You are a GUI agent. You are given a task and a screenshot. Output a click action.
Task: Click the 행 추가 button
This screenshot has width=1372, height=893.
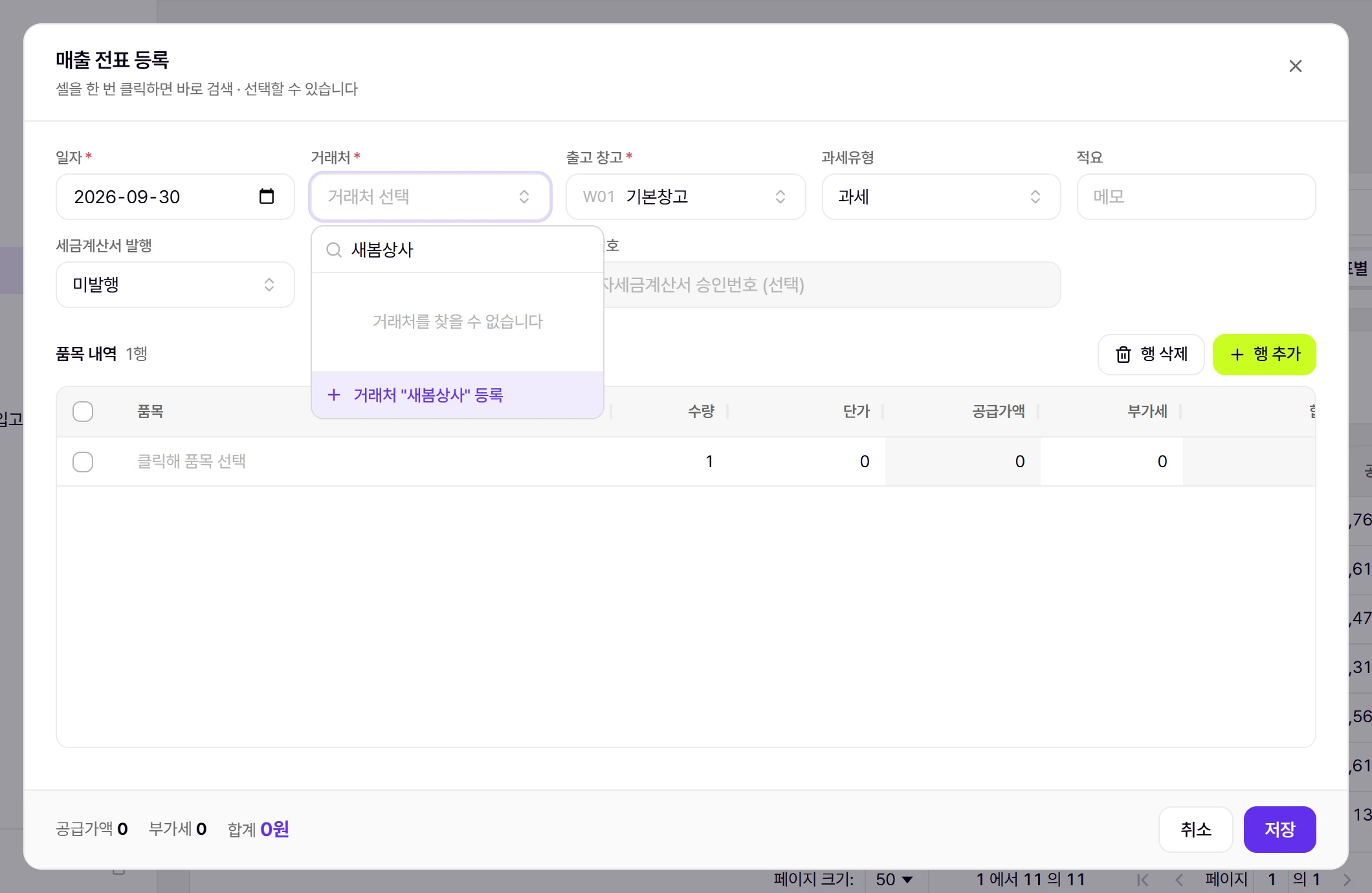point(1265,355)
